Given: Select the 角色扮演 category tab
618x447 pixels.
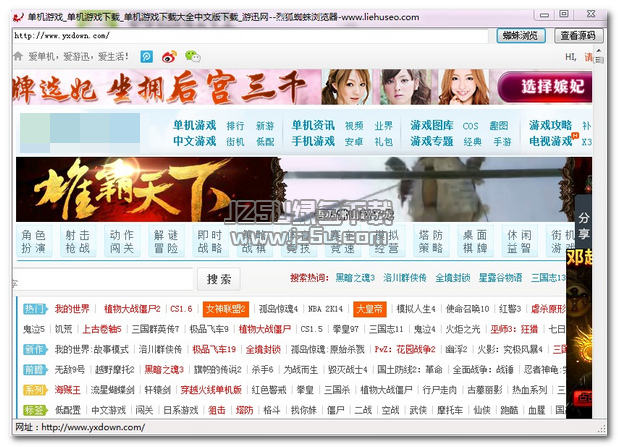Looking at the screenshot, I should 34,241.
